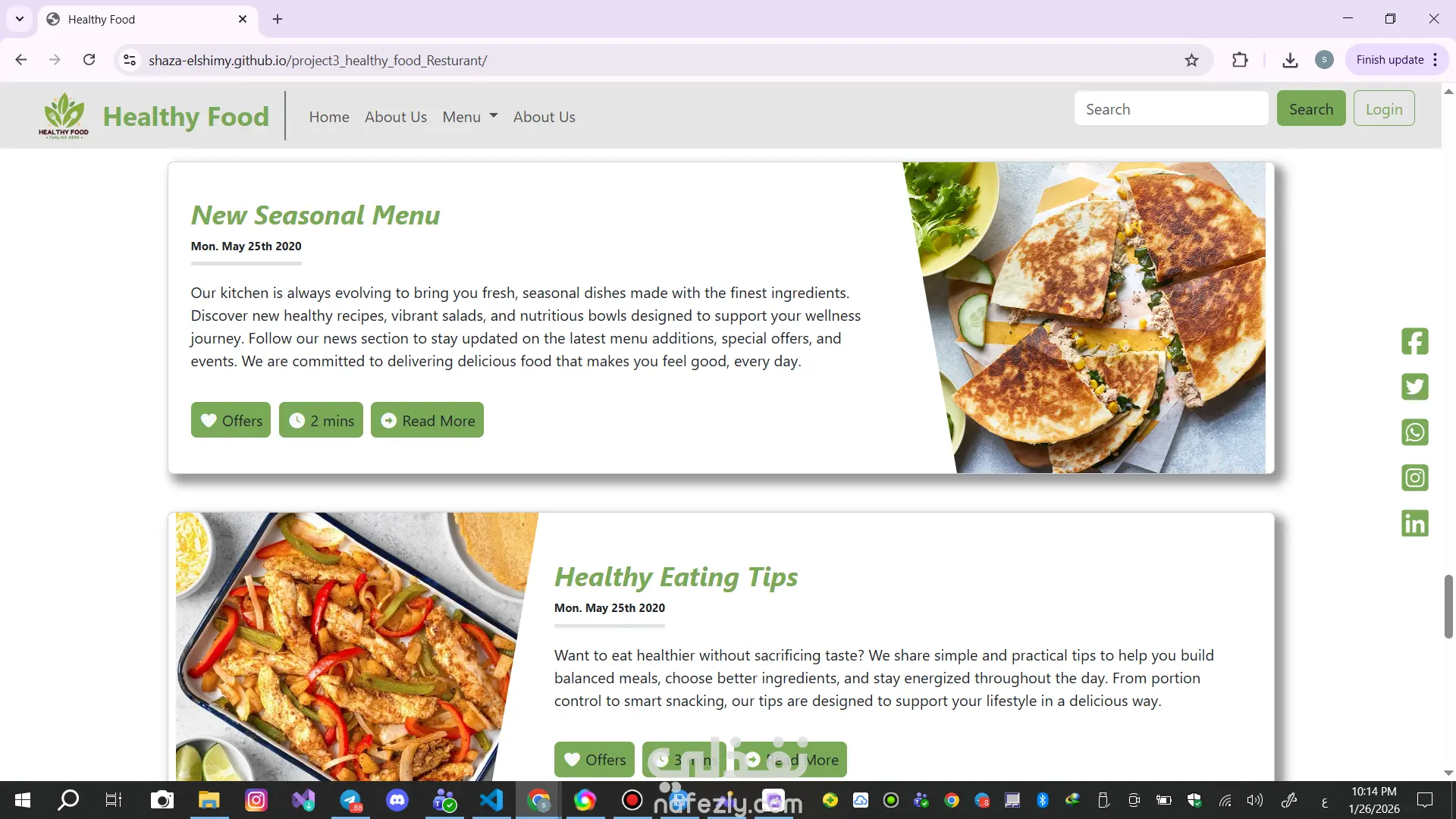The image size is (1456, 819).
Task: Open the browser Extensions puzzle icon
Action: click(1240, 60)
